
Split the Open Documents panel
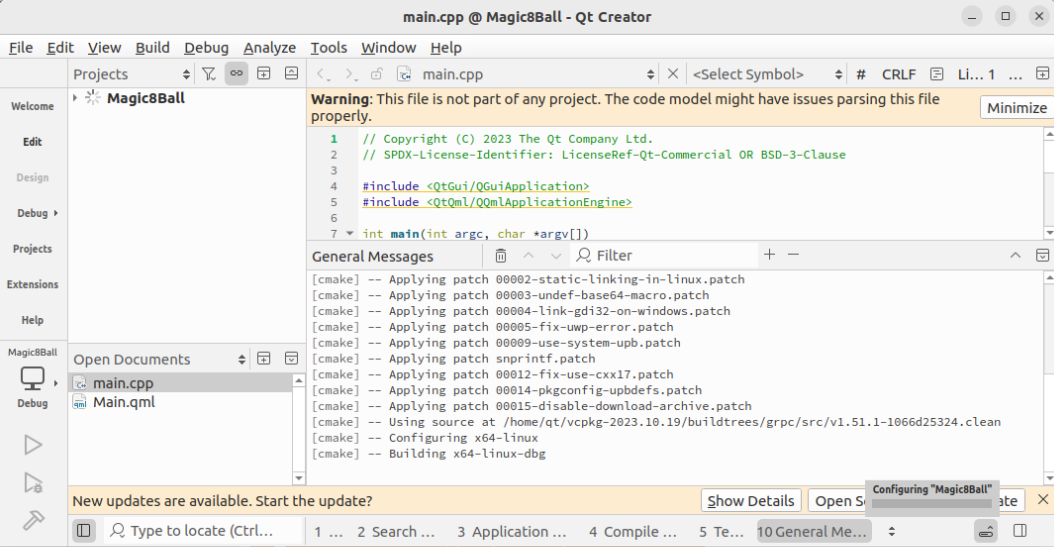264,359
